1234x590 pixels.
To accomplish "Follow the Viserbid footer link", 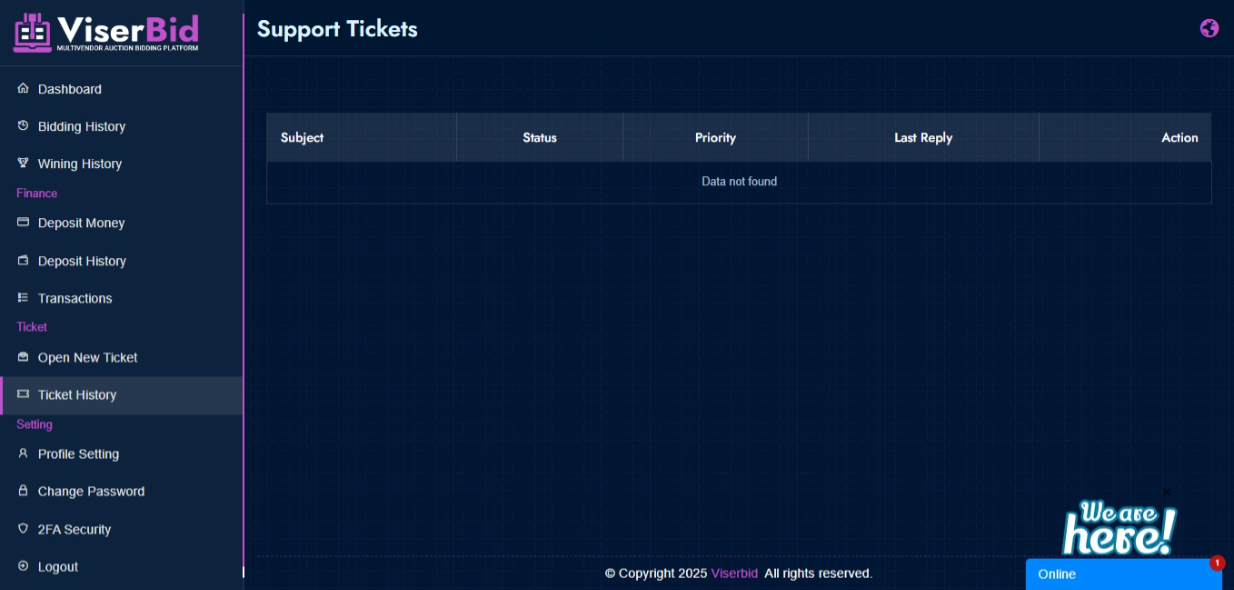I will 734,573.
